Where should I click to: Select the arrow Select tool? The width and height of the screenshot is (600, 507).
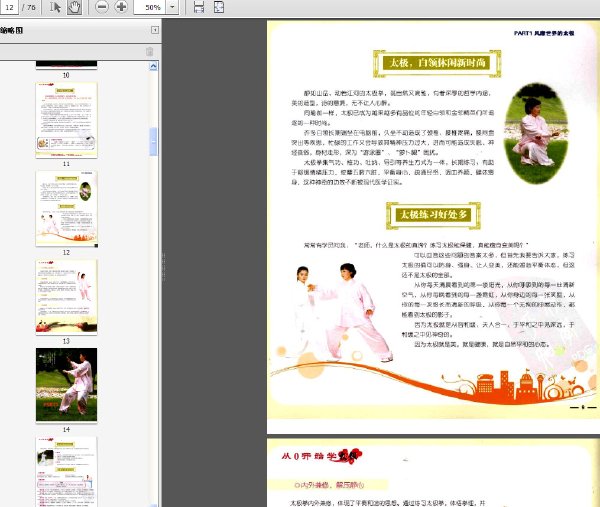pos(55,7)
